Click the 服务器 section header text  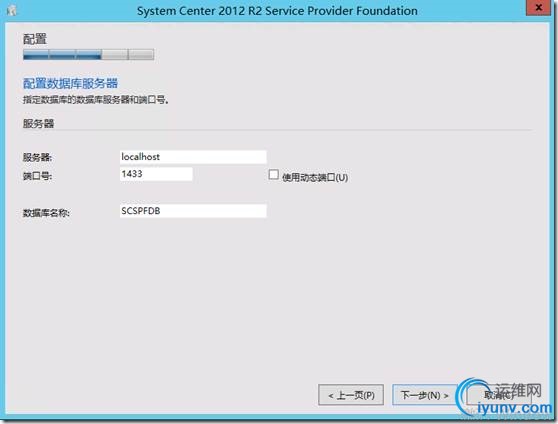pos(38,124)
